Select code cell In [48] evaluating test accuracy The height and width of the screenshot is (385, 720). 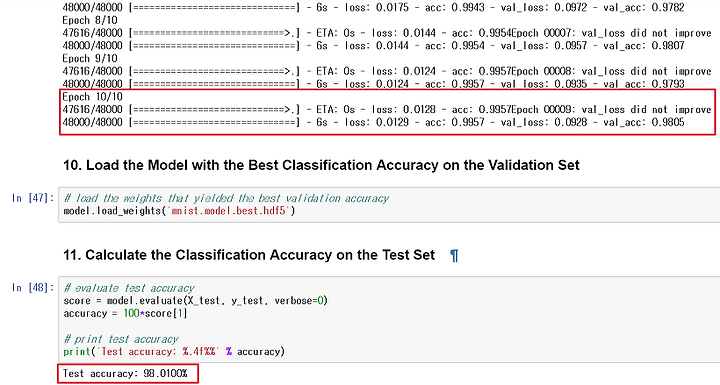389,319
